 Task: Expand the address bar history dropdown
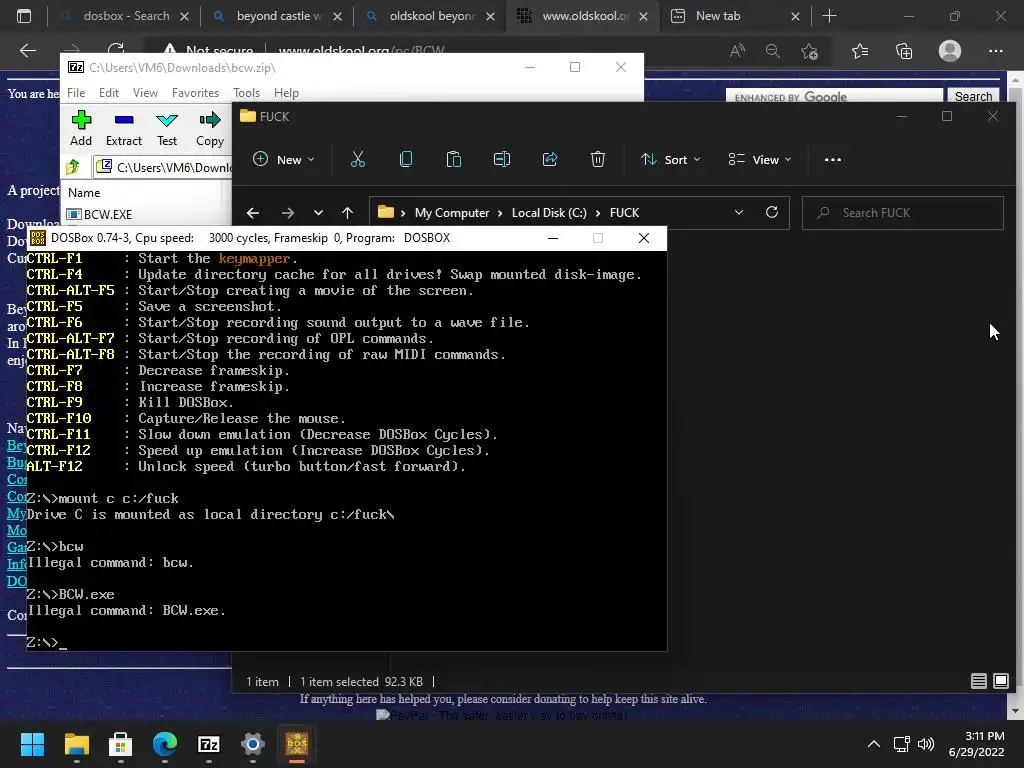pos(739,212)
